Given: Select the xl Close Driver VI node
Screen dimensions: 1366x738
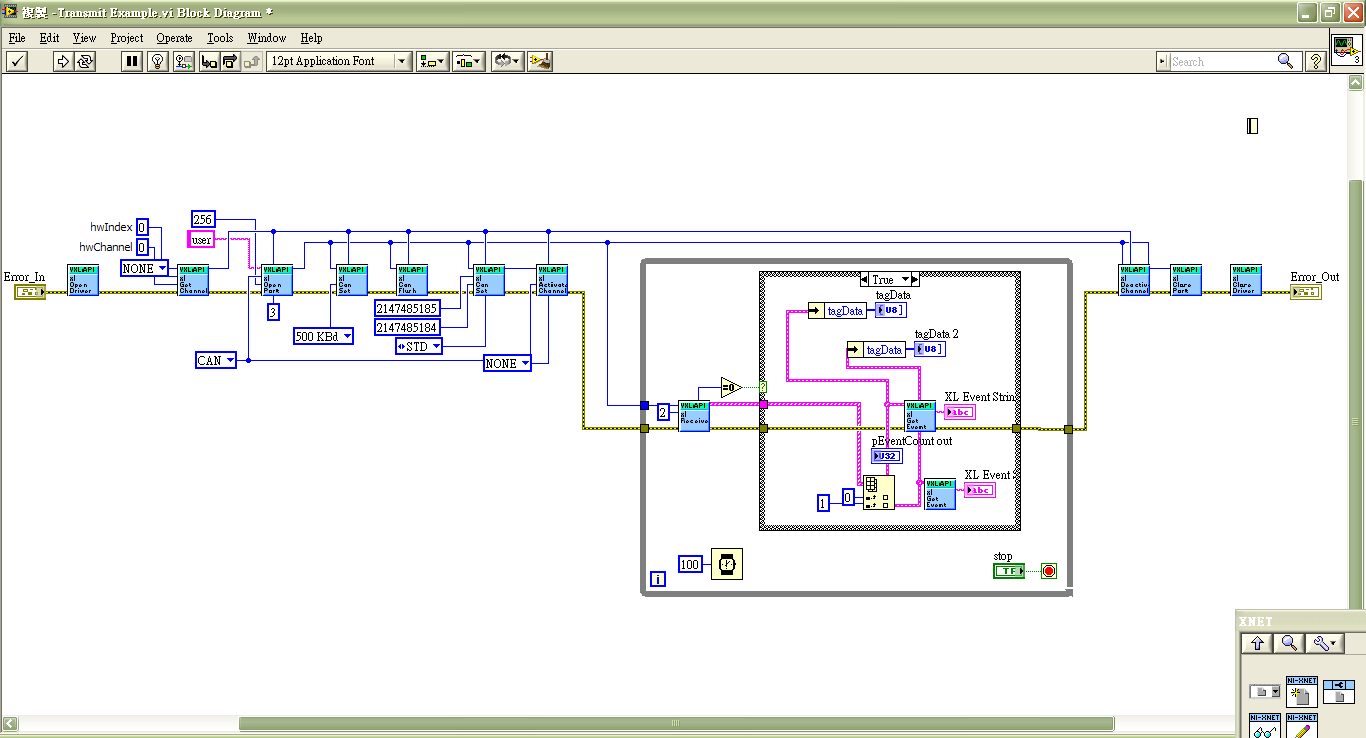Looking at the screenshot, I should [x=1246, y=280].
